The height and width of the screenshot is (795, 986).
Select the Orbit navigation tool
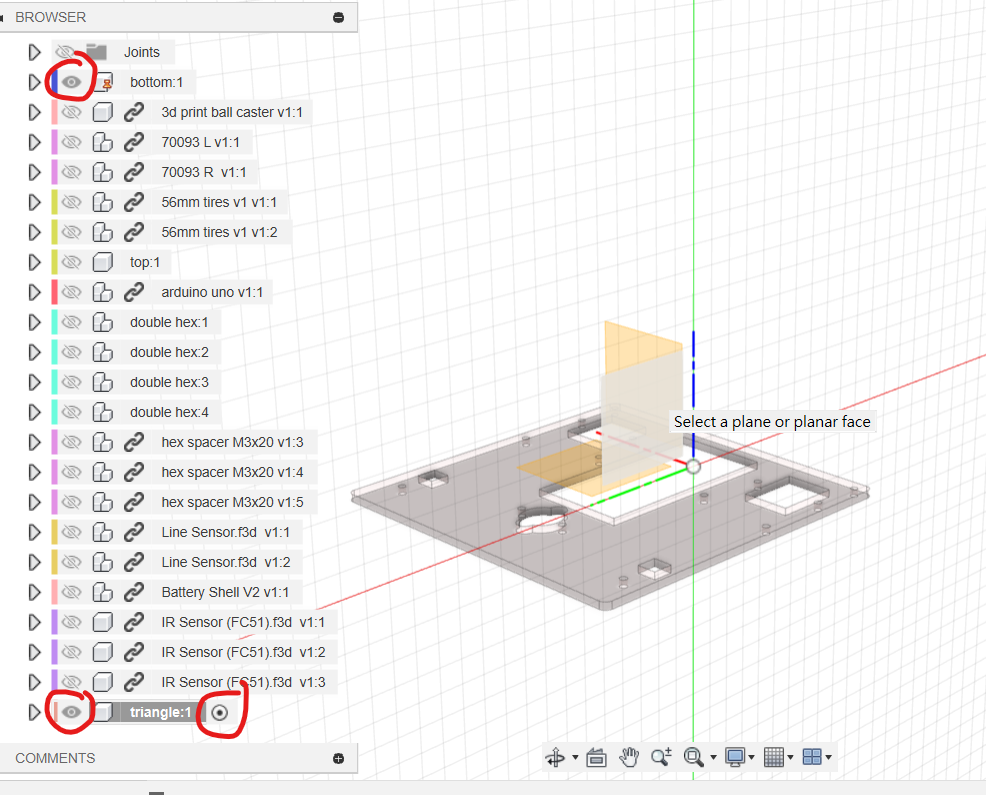[555, 758]
